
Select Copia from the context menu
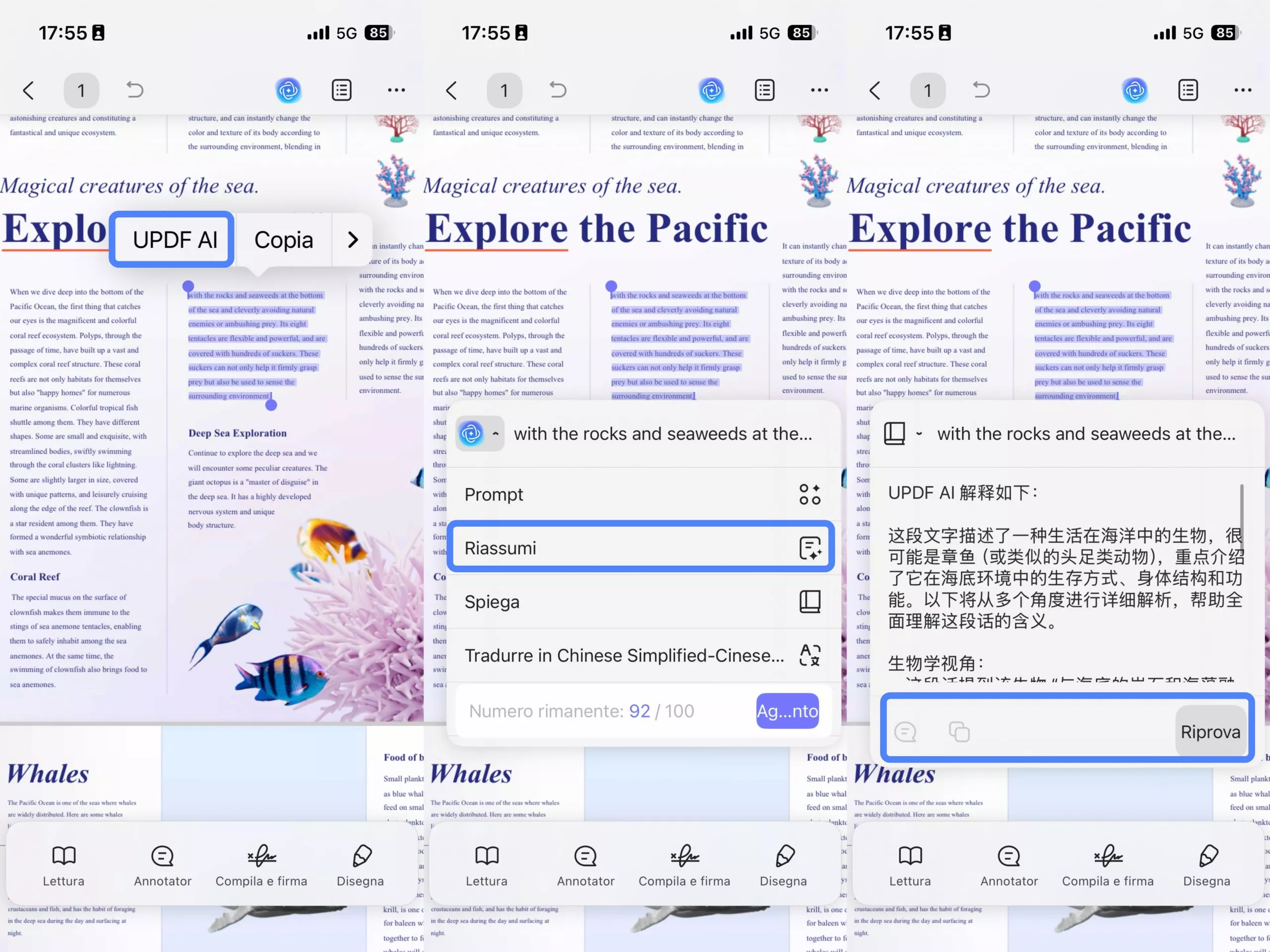(283, 239)
